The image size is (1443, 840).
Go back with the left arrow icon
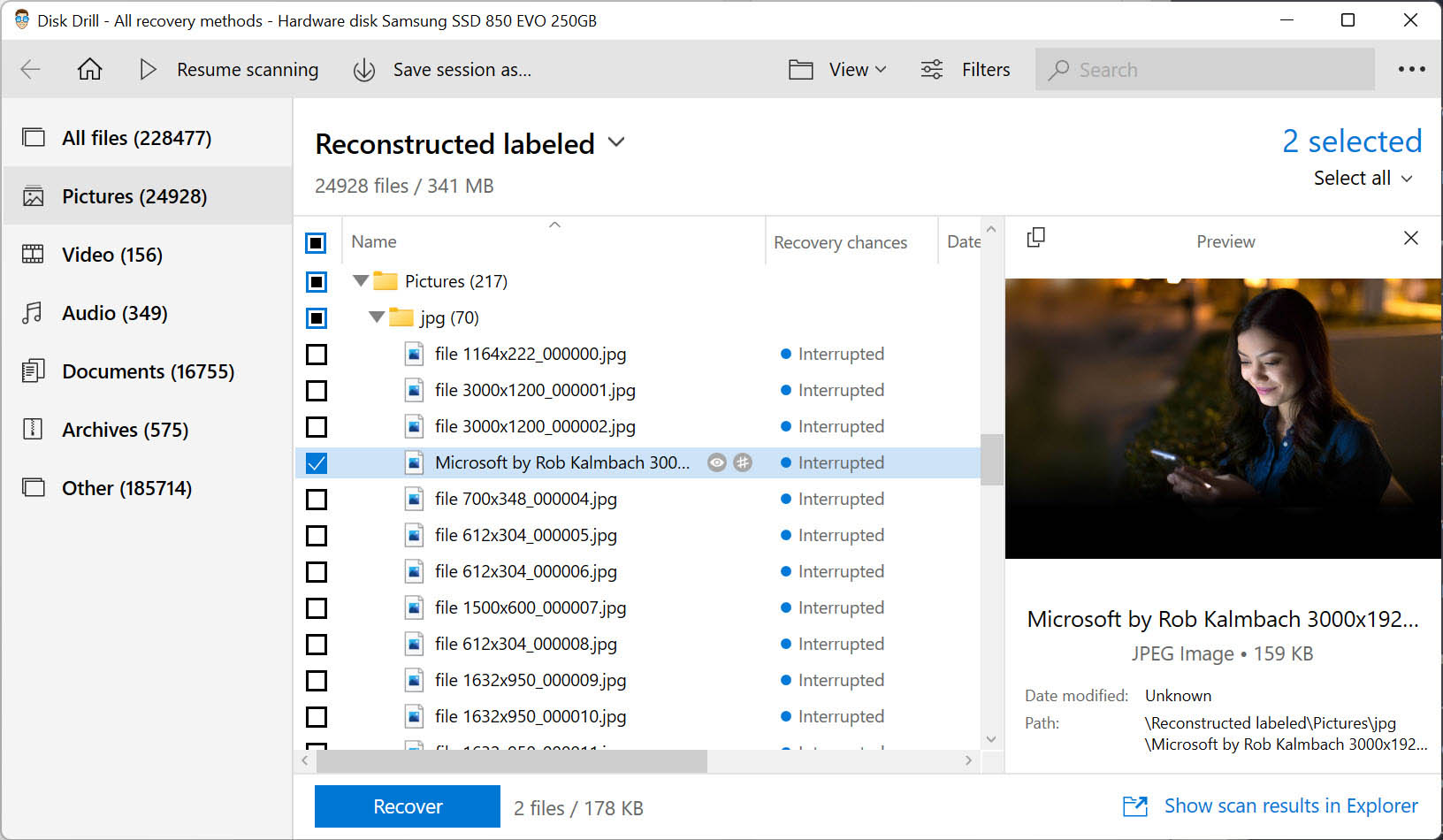click(31, 70)
